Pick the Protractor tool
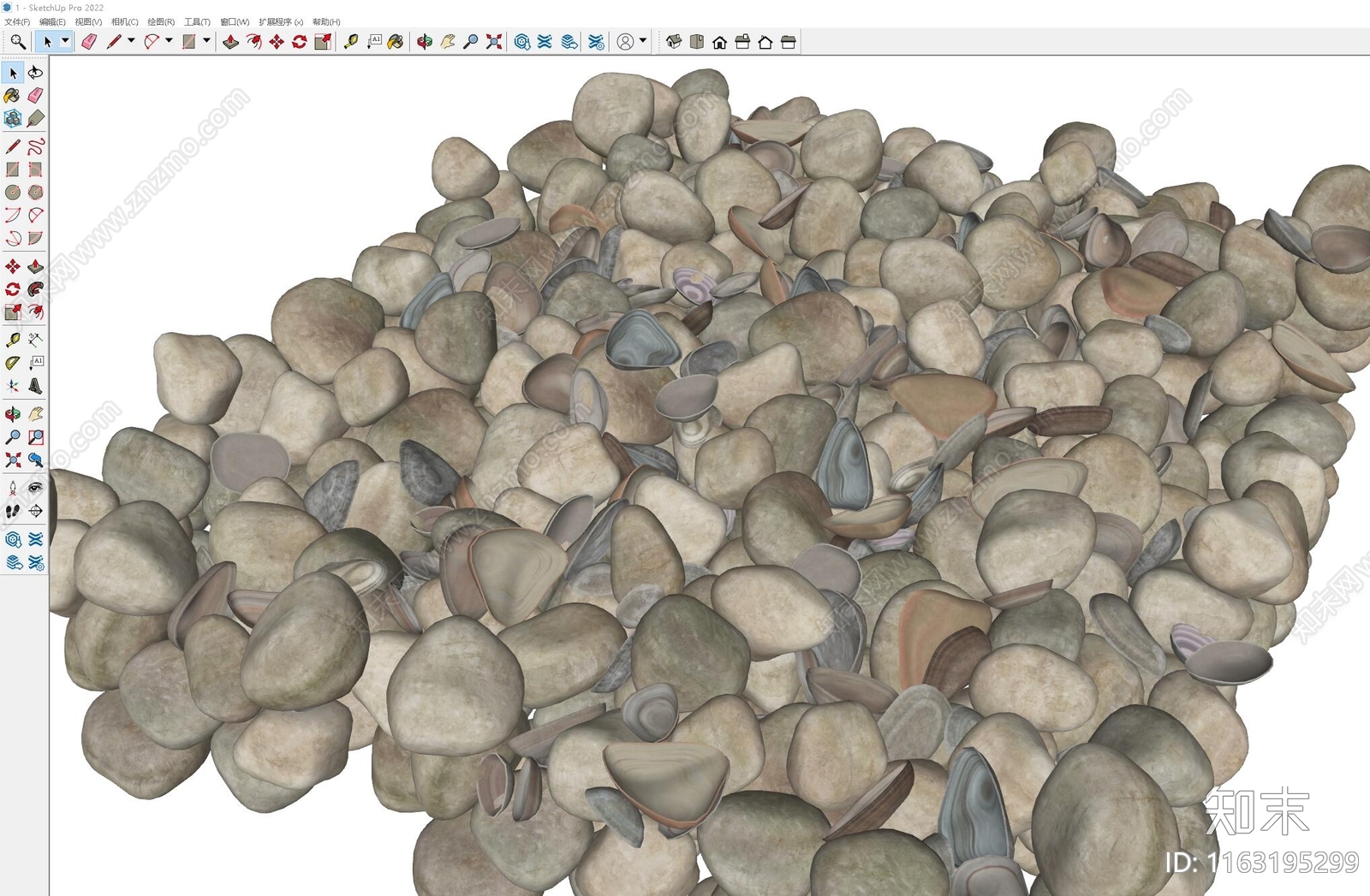Screen dimensions: 1370x896 [x=13, y=363]
